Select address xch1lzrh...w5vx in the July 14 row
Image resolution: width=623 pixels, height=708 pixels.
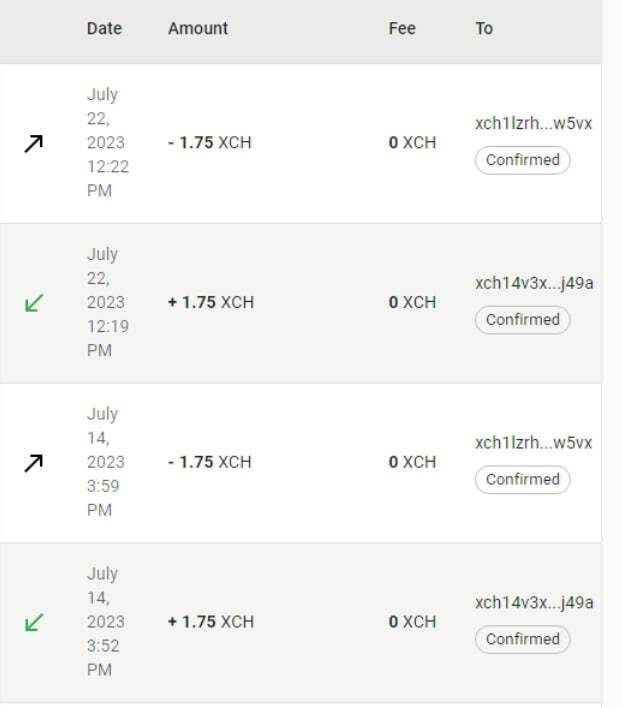point(534,443)
